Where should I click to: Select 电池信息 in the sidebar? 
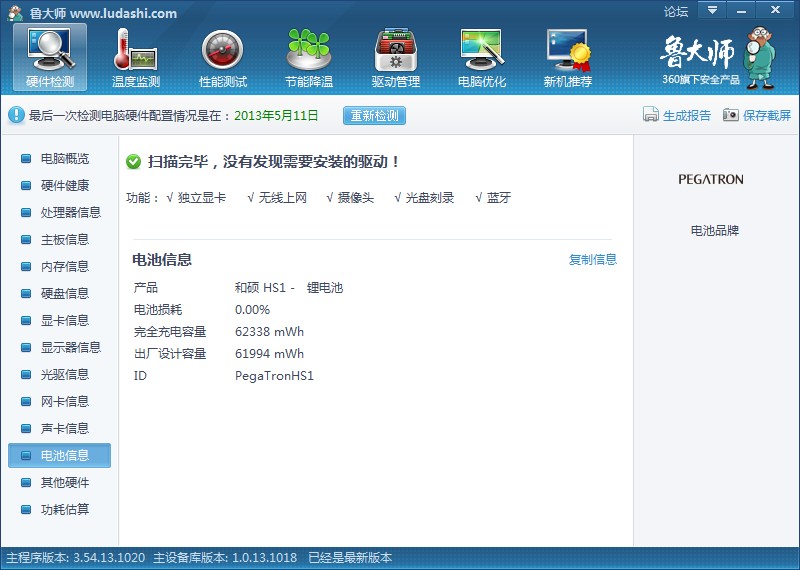(x=59, y=455)
